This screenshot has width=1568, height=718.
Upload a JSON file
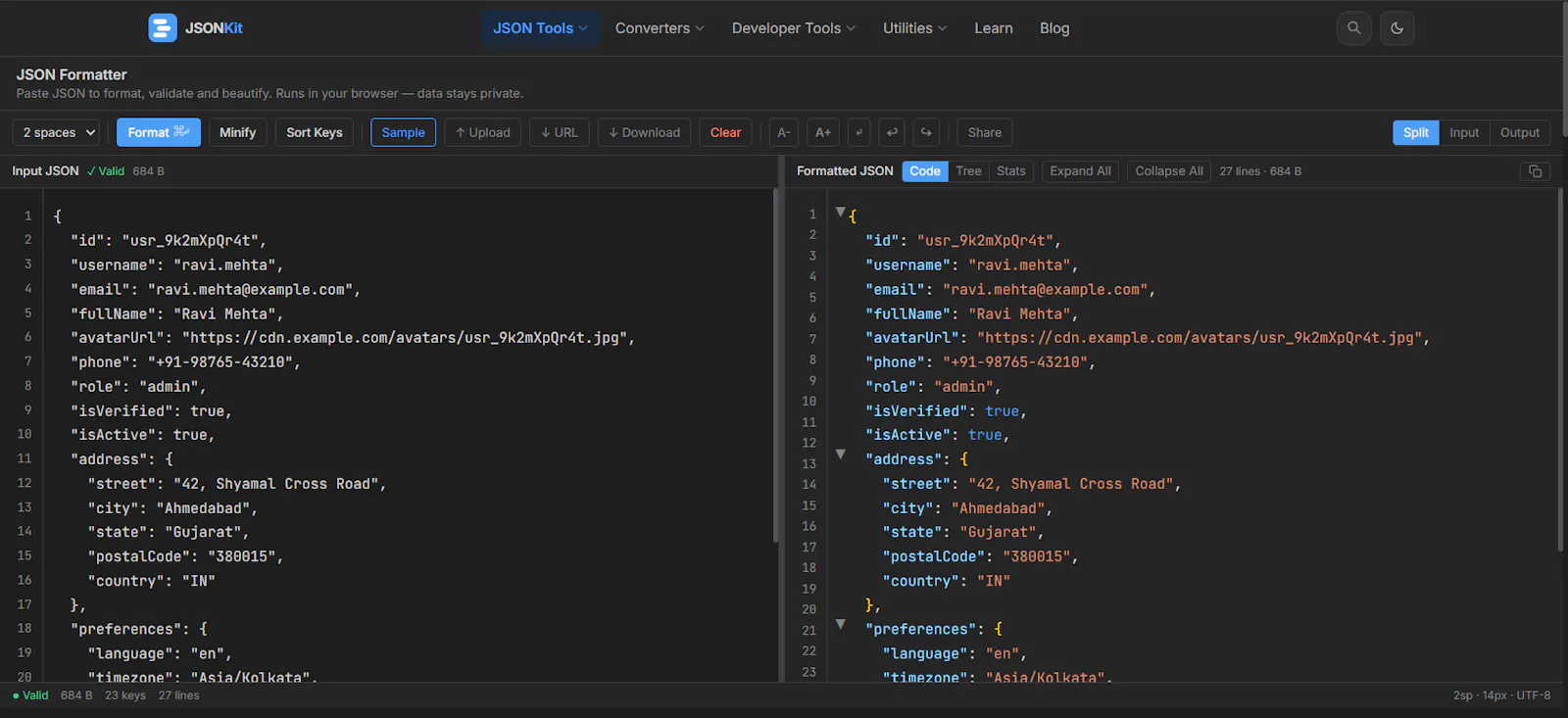483,132
